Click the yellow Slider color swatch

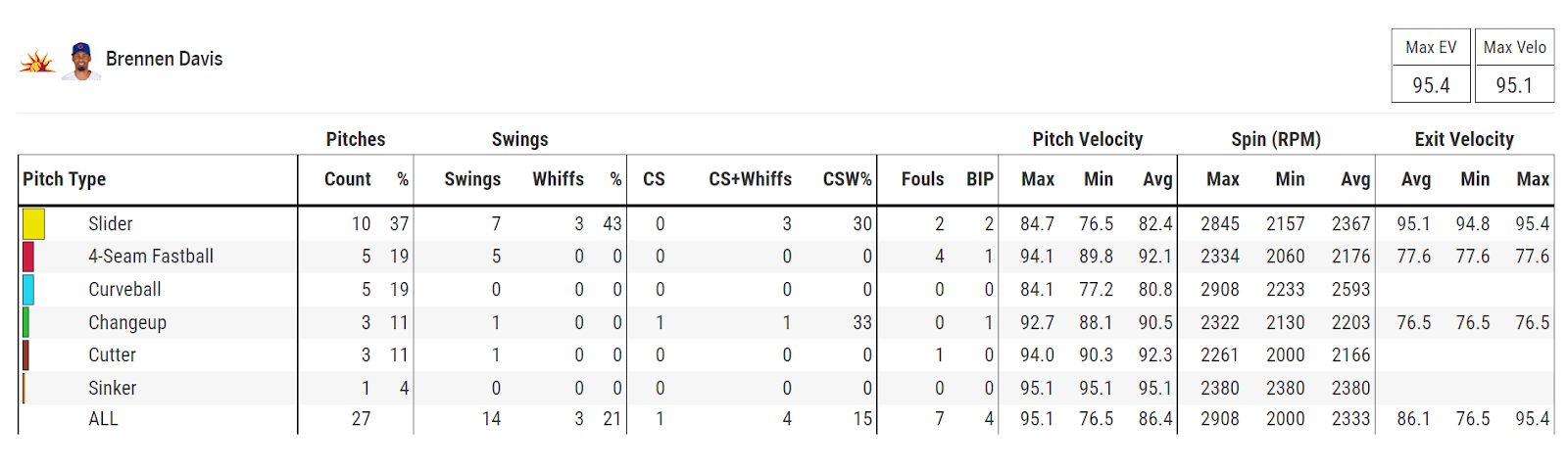click(x=33, y=224)
